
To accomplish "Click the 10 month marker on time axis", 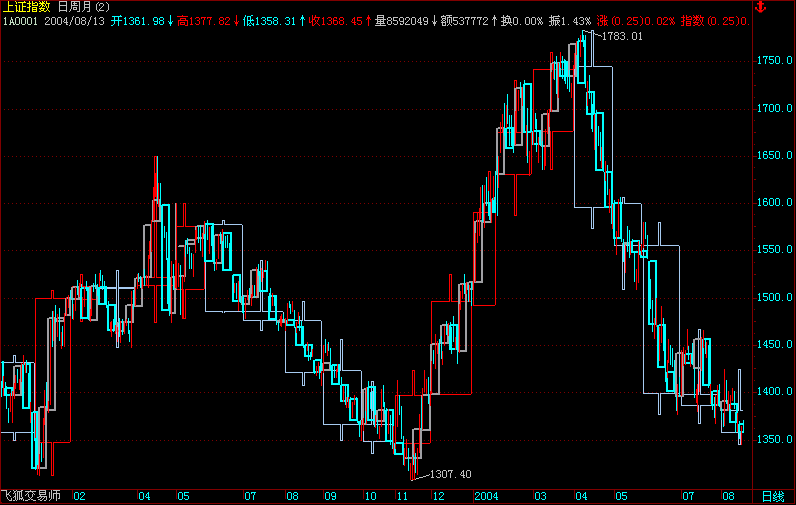I will pyautogui.click(x=371, y=496).
